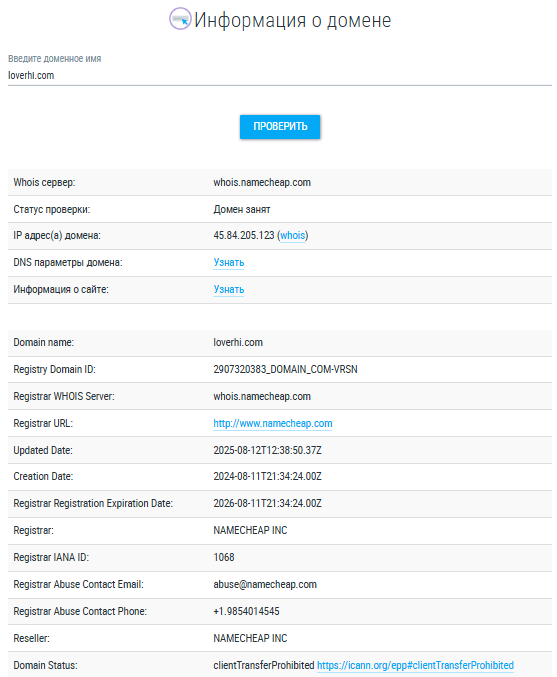Select the IP address 45.84.205.123 text
The image size is (557, 677).
pos(244,235)
